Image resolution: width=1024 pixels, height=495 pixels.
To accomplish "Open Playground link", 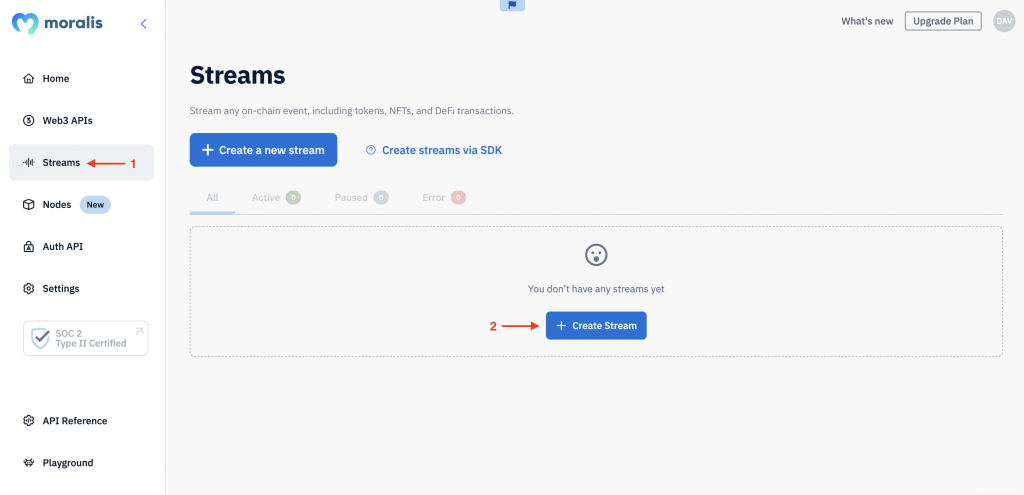I will [81, 463].
